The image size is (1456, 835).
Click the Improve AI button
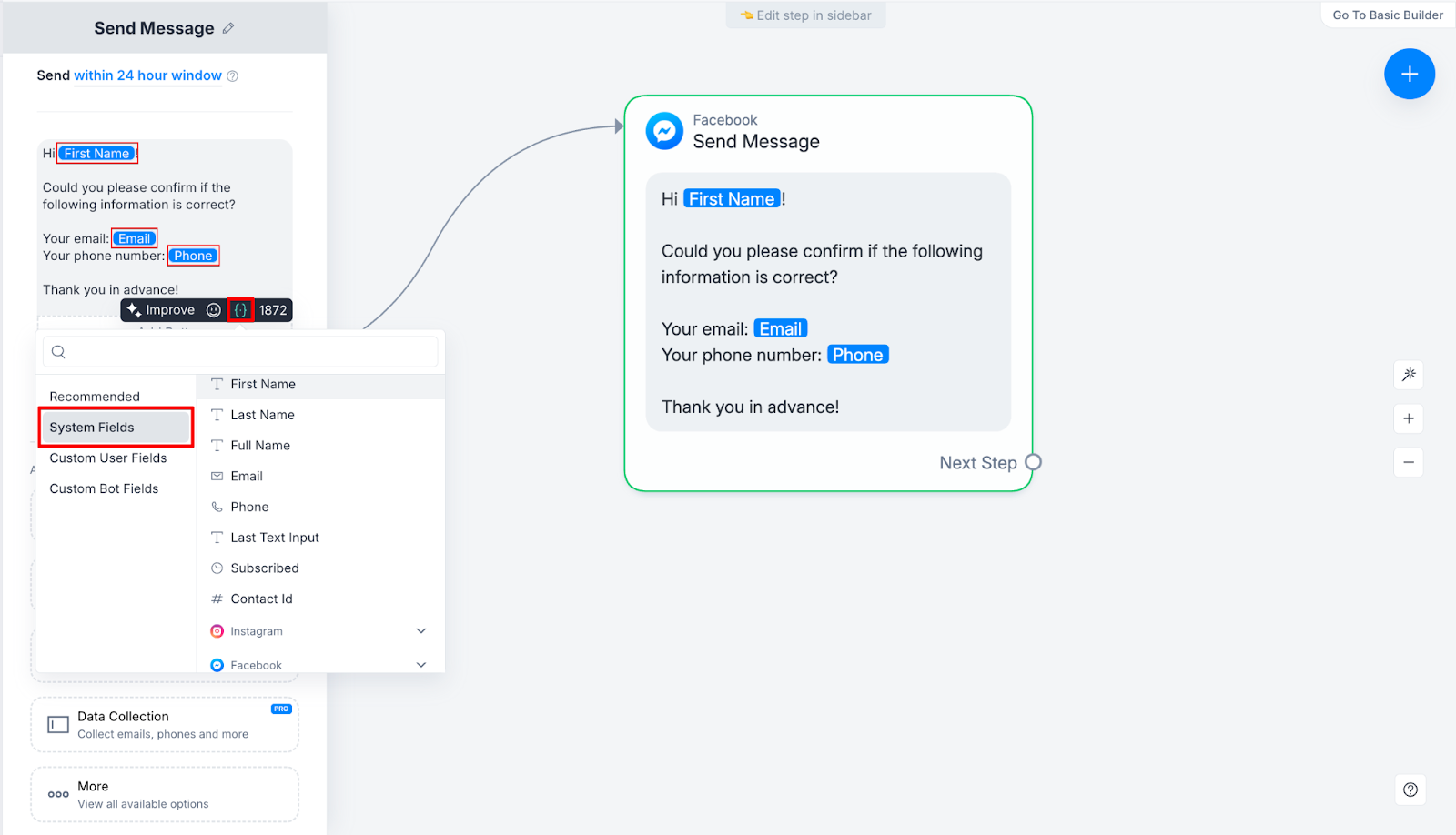pos(161,310)
